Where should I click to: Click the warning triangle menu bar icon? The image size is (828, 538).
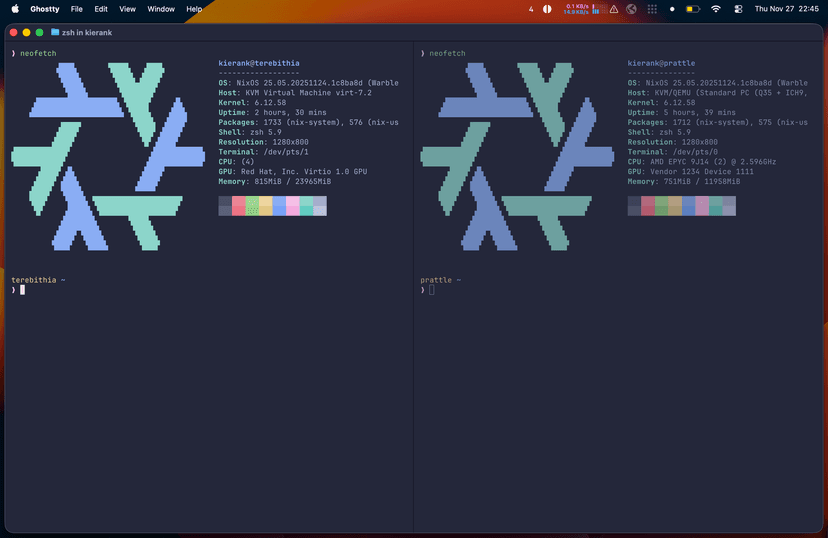pos(613,9)
